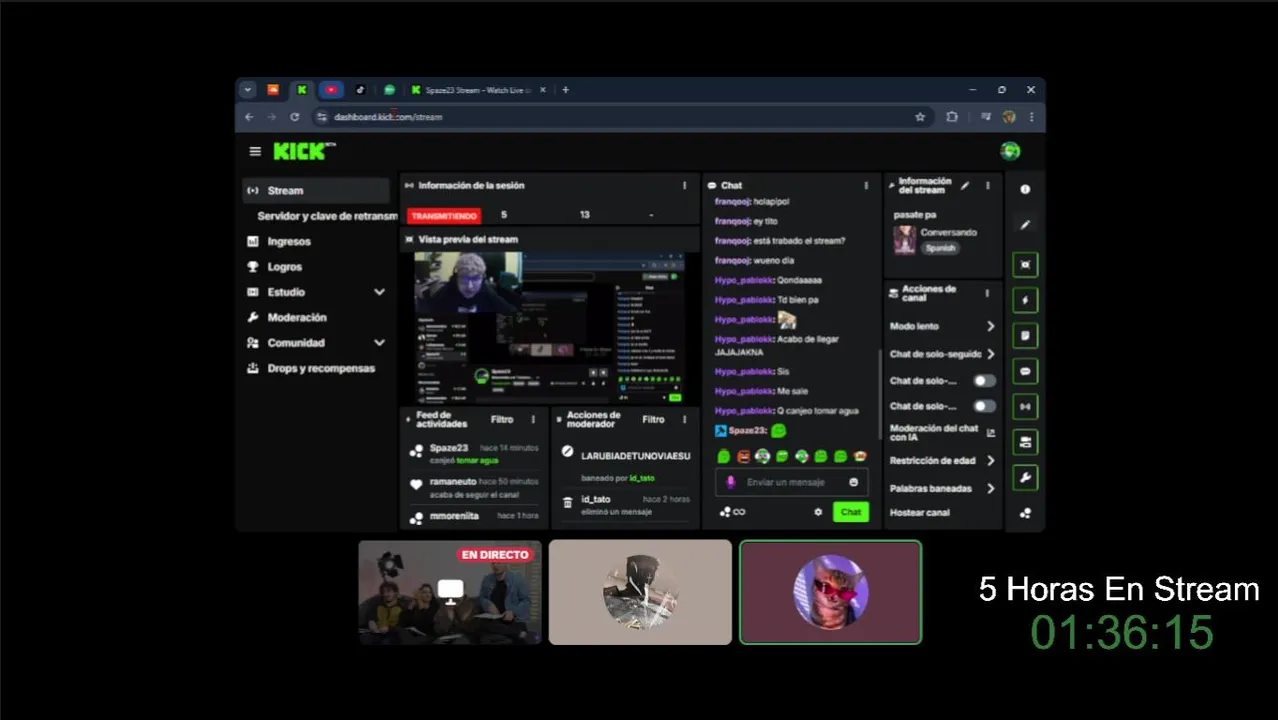Open Filtro in Acciones de moderador

click(653, 419)
